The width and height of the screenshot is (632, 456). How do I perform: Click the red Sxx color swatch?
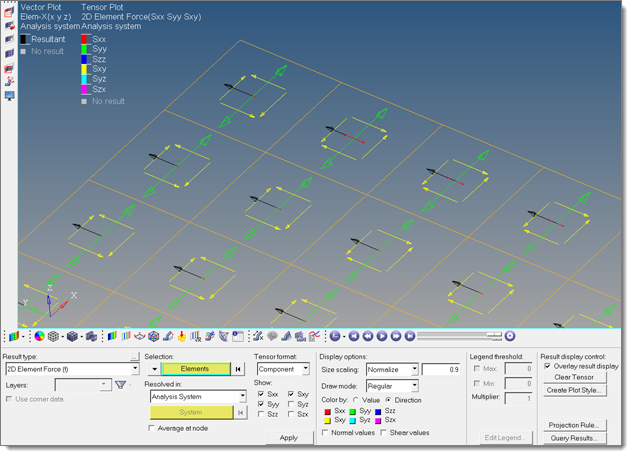click(326, 411)
